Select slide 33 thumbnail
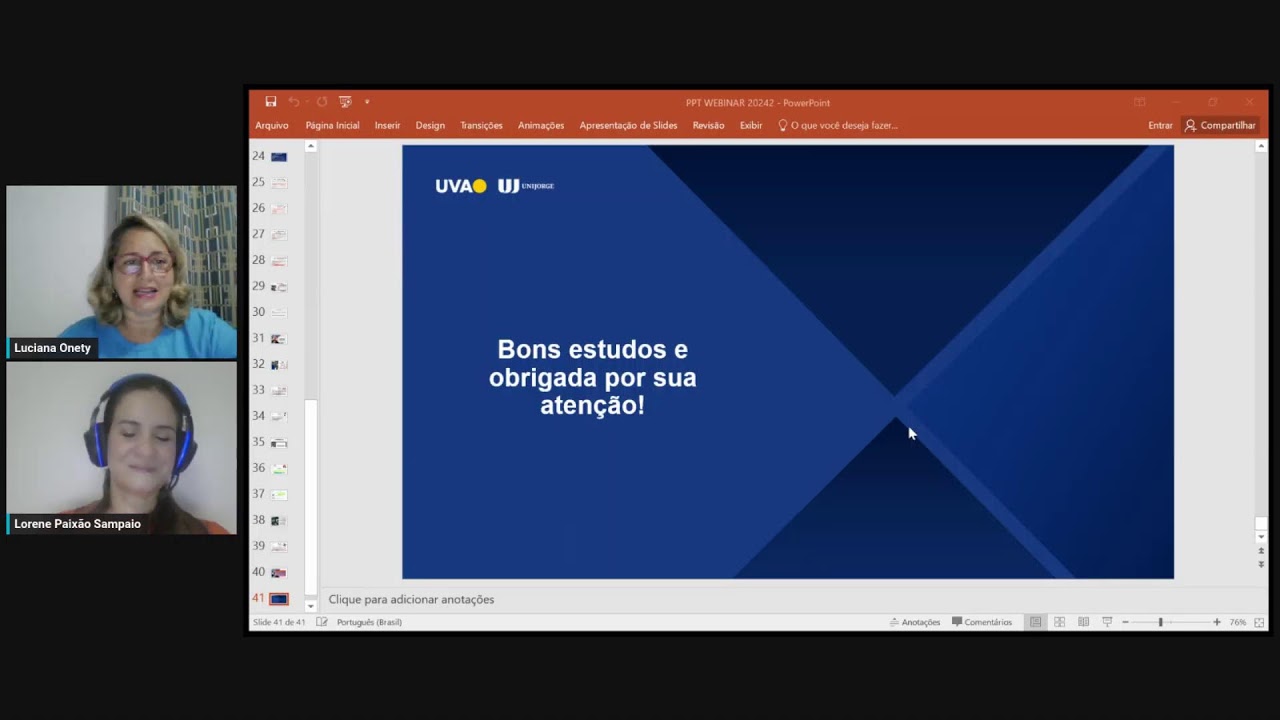1280x720 pixels. 279,391
